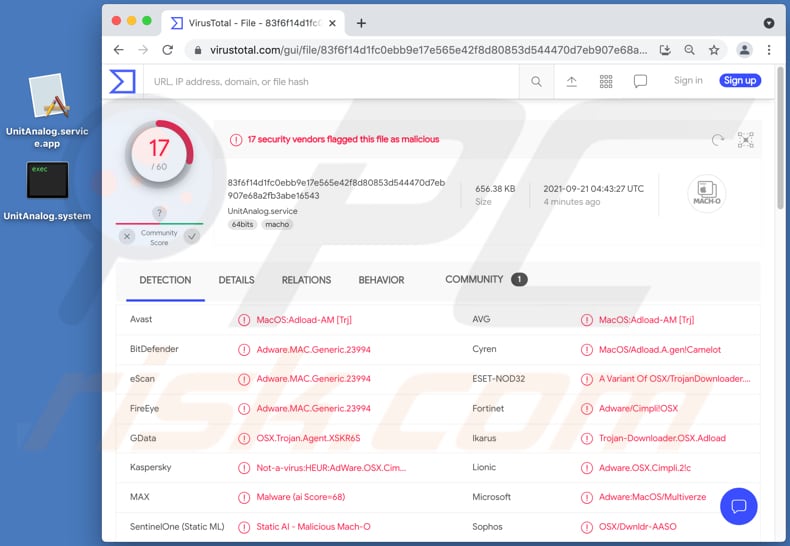Screen dimensions: 790x546
Task: Select UnitAnalog.service.app desktop icon
Action: click(x=47, y=111)
